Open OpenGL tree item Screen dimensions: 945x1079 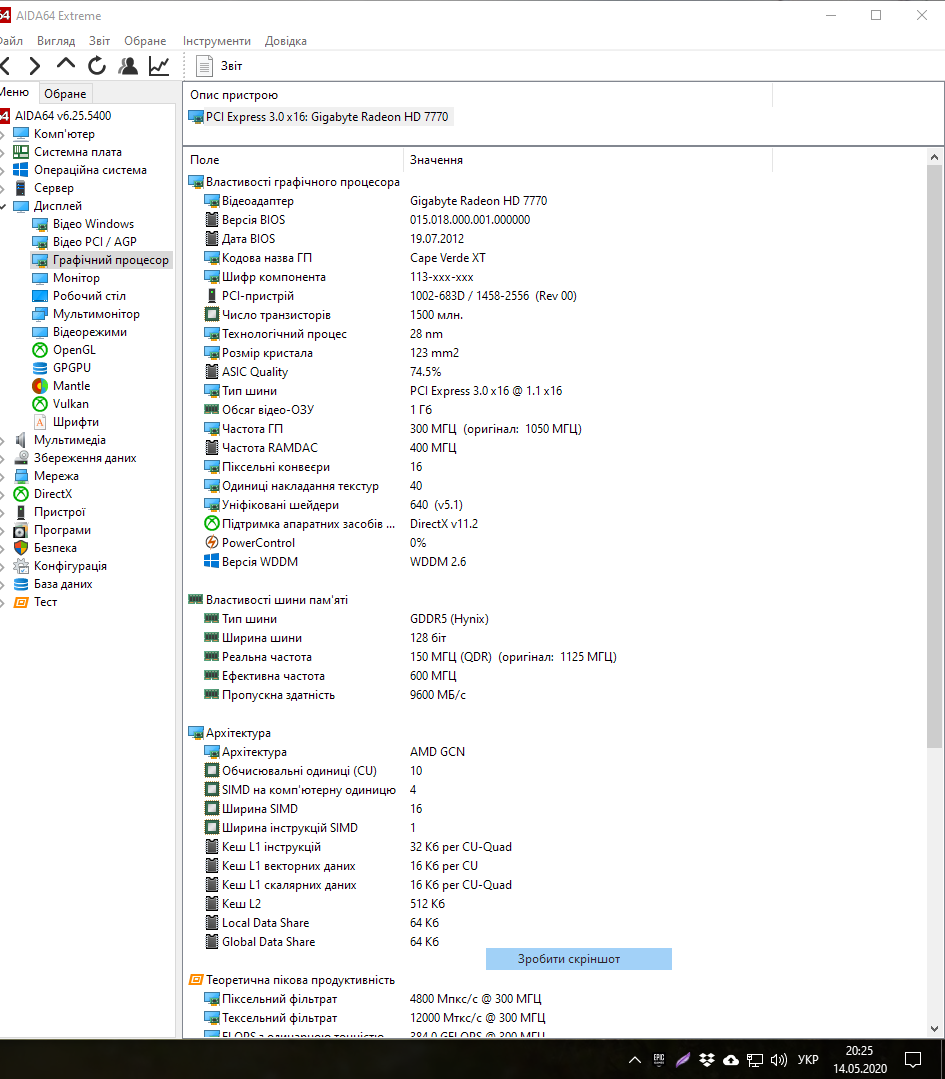coord(74,350)
